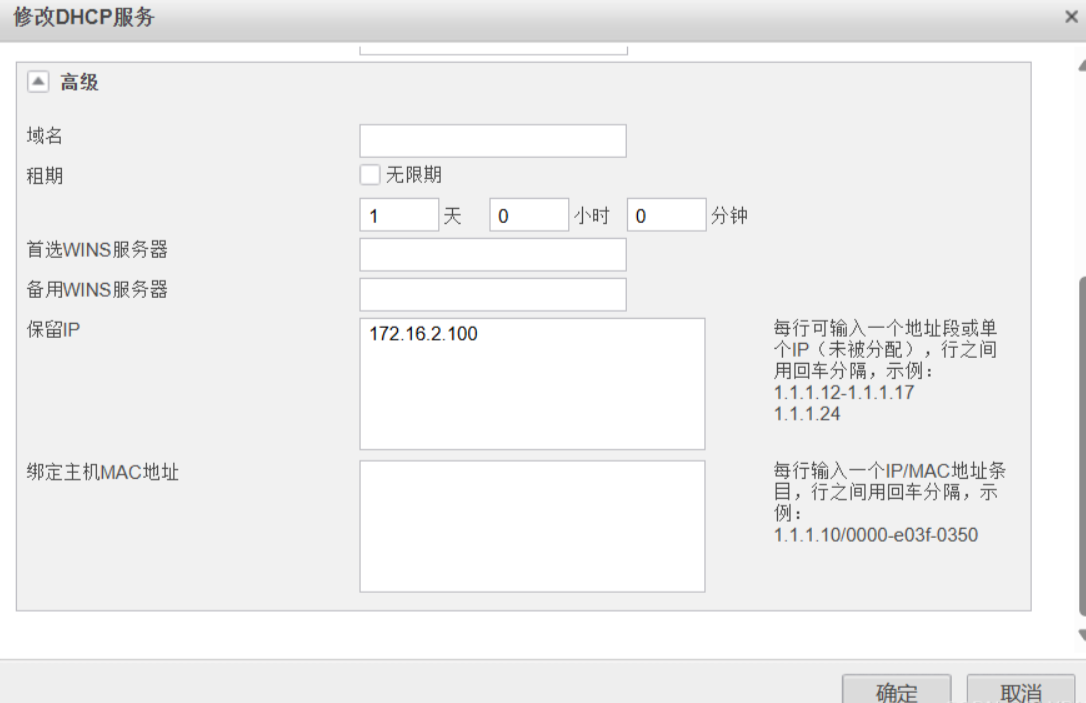Click the 域名 domain name input field
Viewport: 1086px width, 703px height.
click(493, 141)
